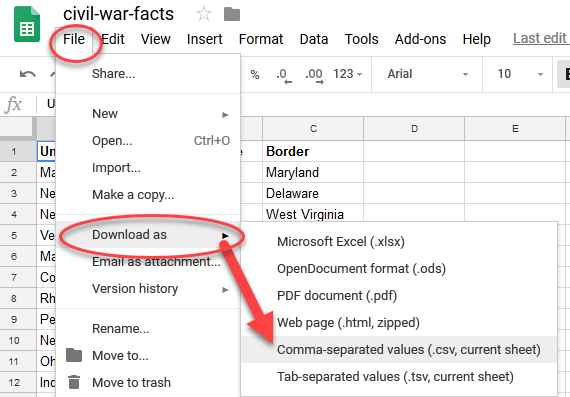This screenshot has height=397, width=570.
Task: Download as OpenDocument format (.ods)
Action: (x=399, y=269)
